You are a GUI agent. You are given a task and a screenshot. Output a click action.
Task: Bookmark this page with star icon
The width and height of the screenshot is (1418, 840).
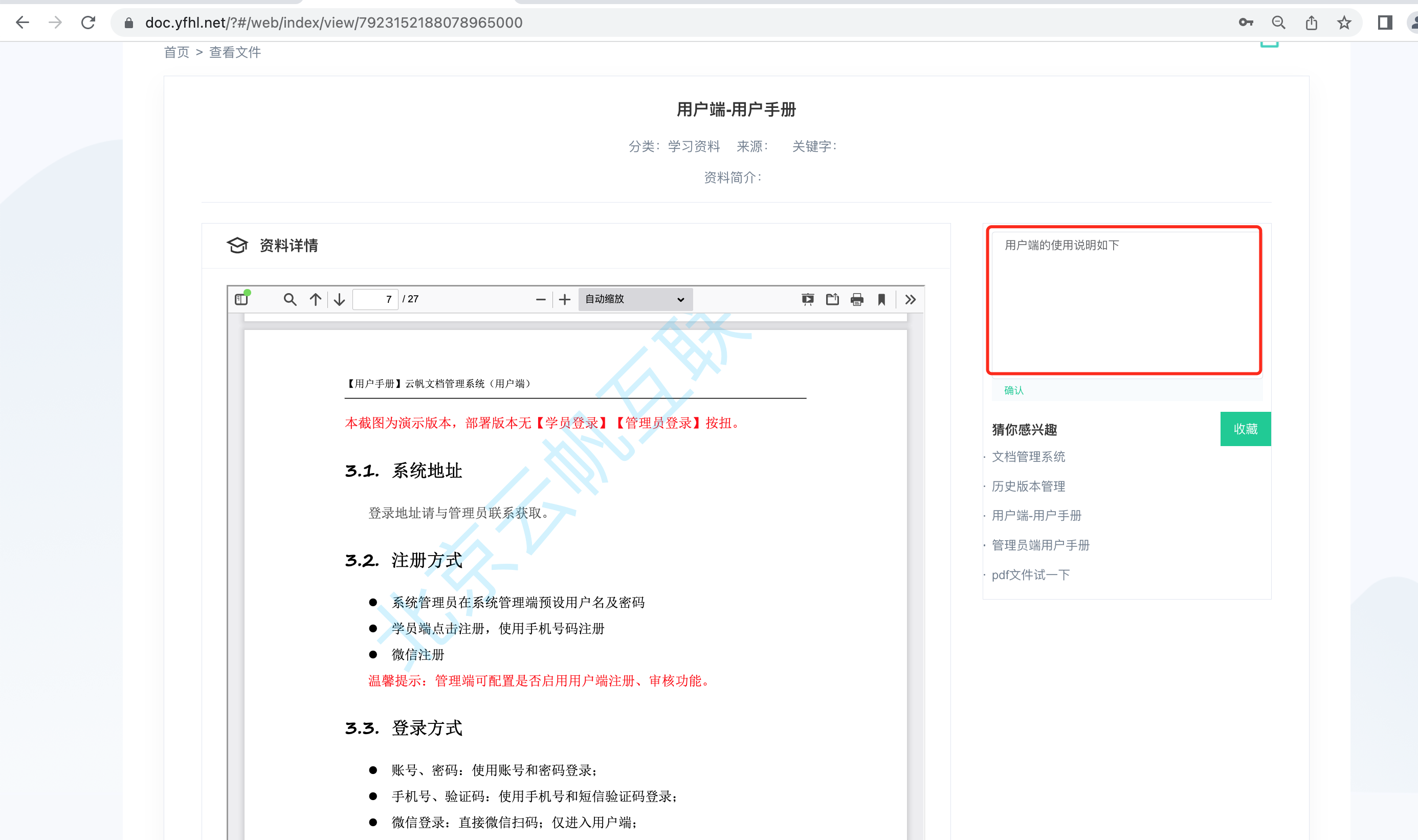pos(1344,23)
